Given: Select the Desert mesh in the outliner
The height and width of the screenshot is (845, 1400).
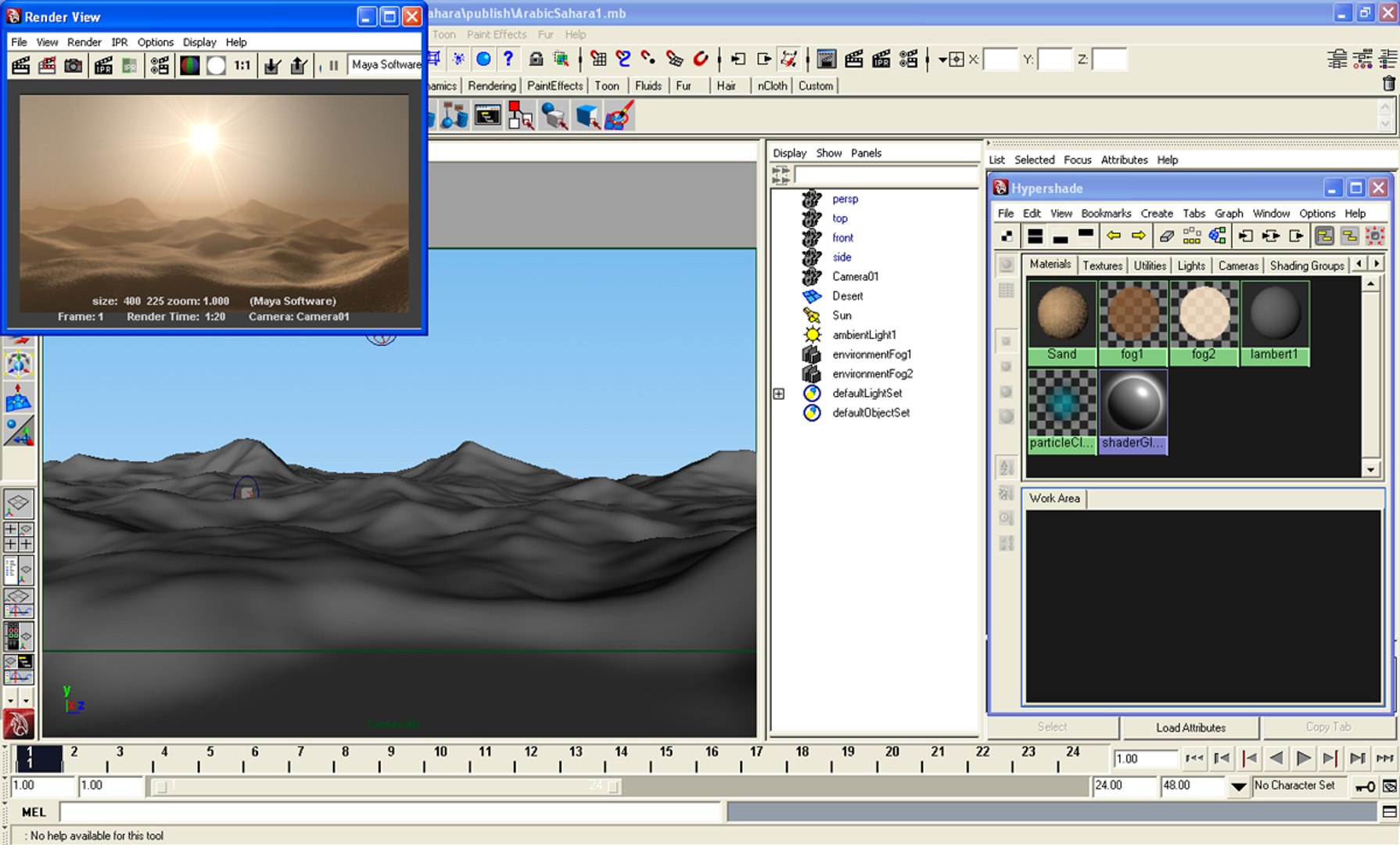Looking at the screenshot, I should (x=847, y=296).
